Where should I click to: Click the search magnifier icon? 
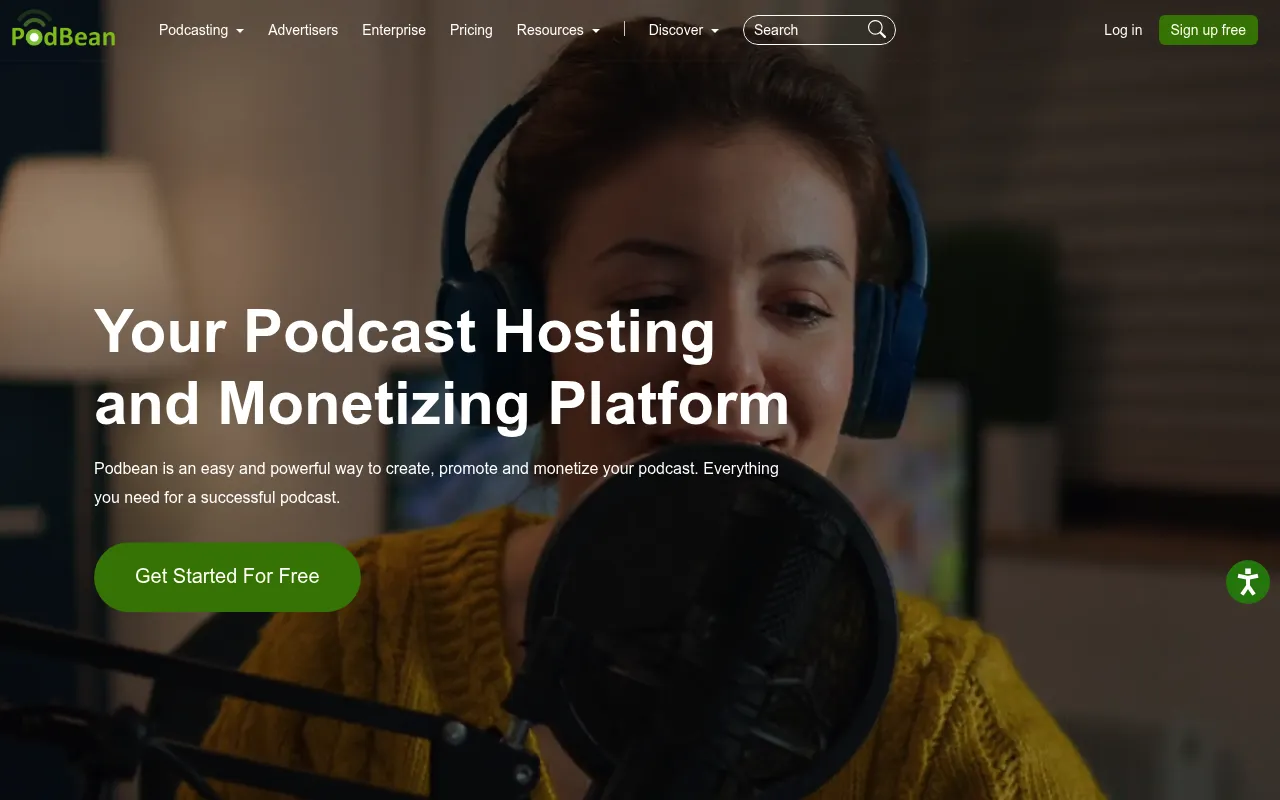(x=877, y=30)
